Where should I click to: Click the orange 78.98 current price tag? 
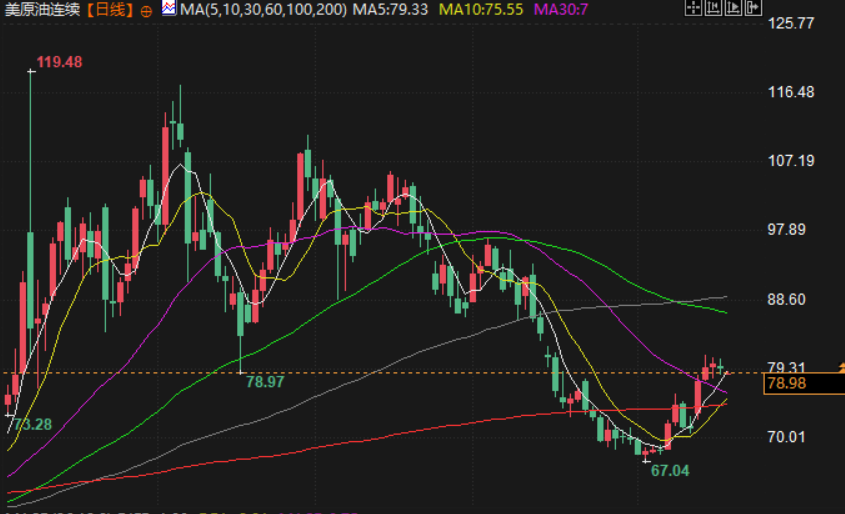coord(804,384)
